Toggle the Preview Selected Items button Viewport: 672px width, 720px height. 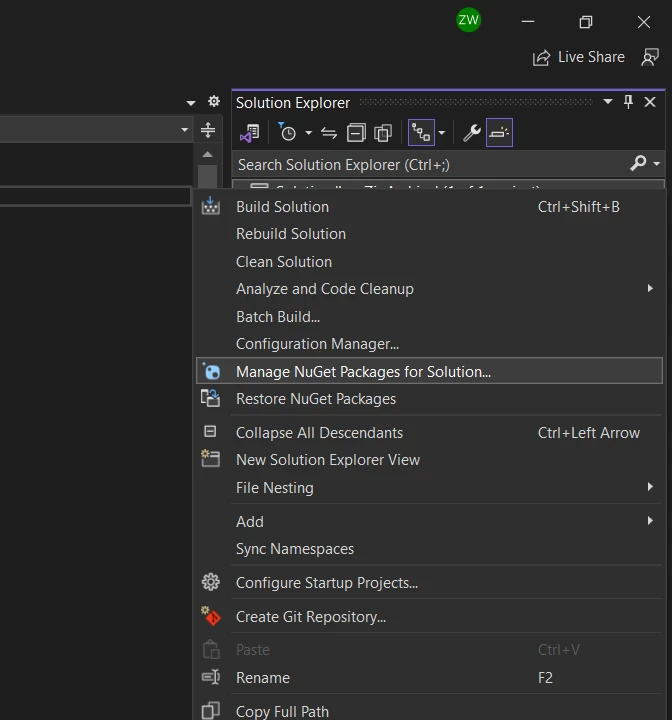pyautogui.click(x=499, y=133)
